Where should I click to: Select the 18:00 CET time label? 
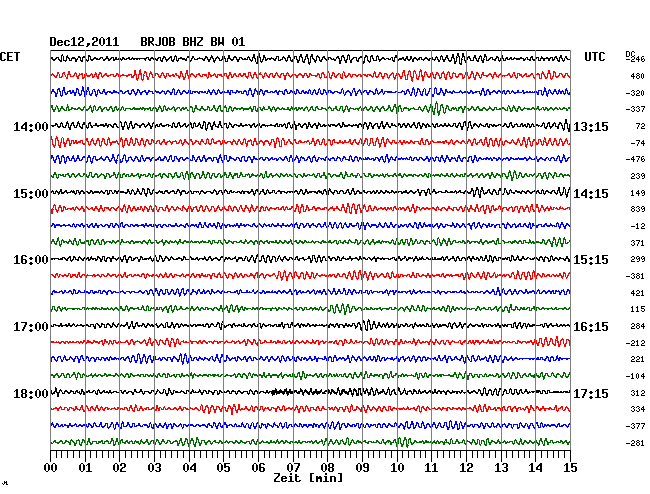point(31,393)
